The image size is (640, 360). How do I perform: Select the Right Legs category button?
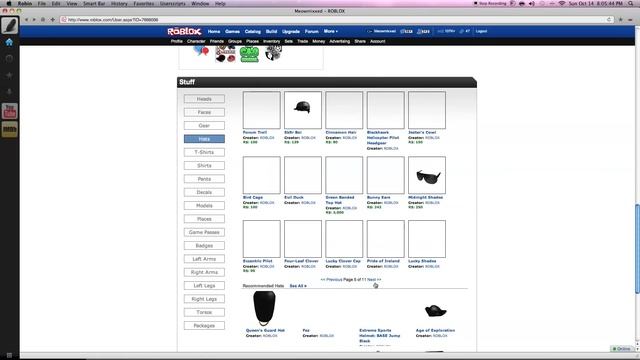click(204, 299)
